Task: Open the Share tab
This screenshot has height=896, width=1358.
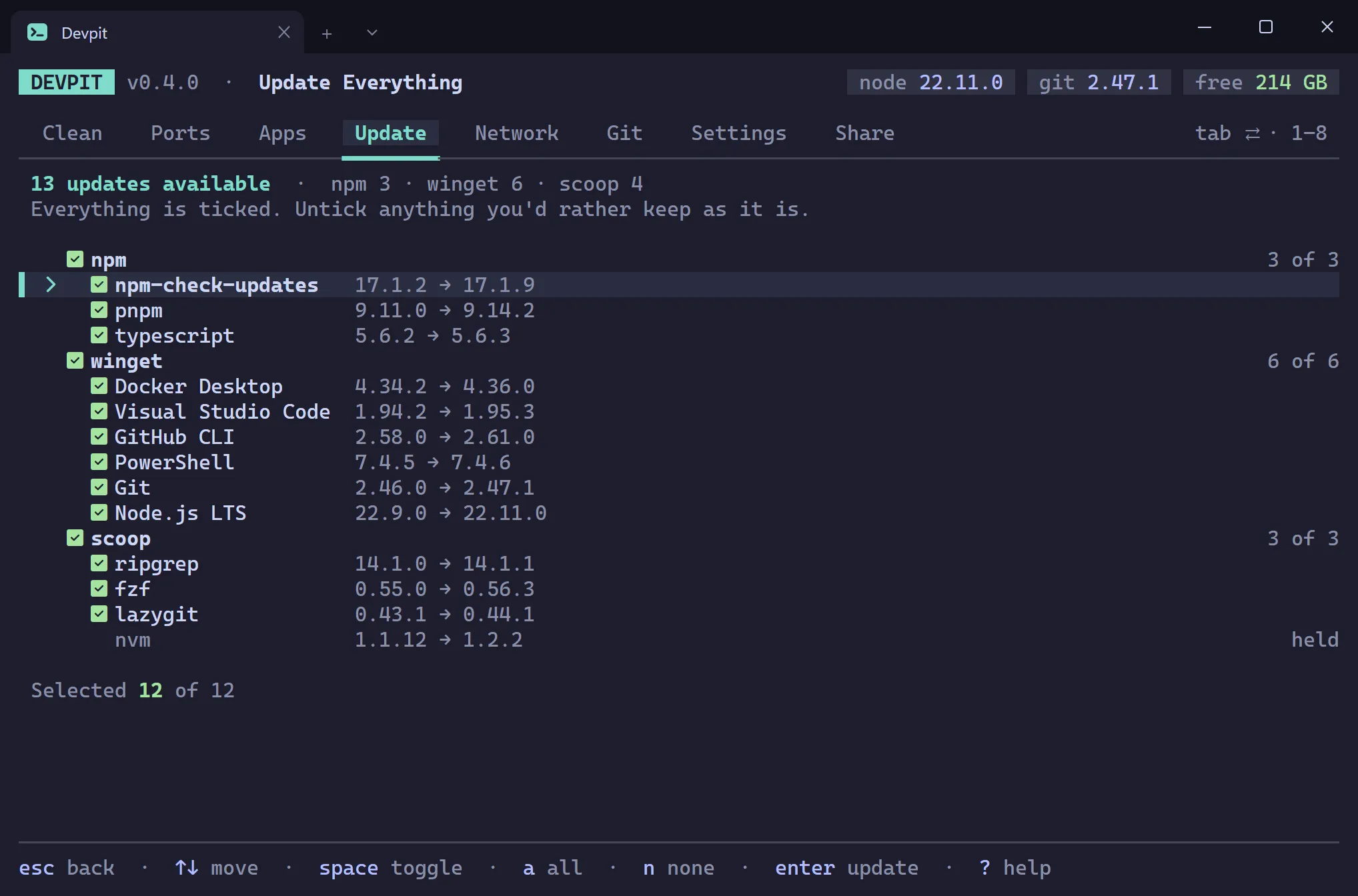Action: coord(864,133)
